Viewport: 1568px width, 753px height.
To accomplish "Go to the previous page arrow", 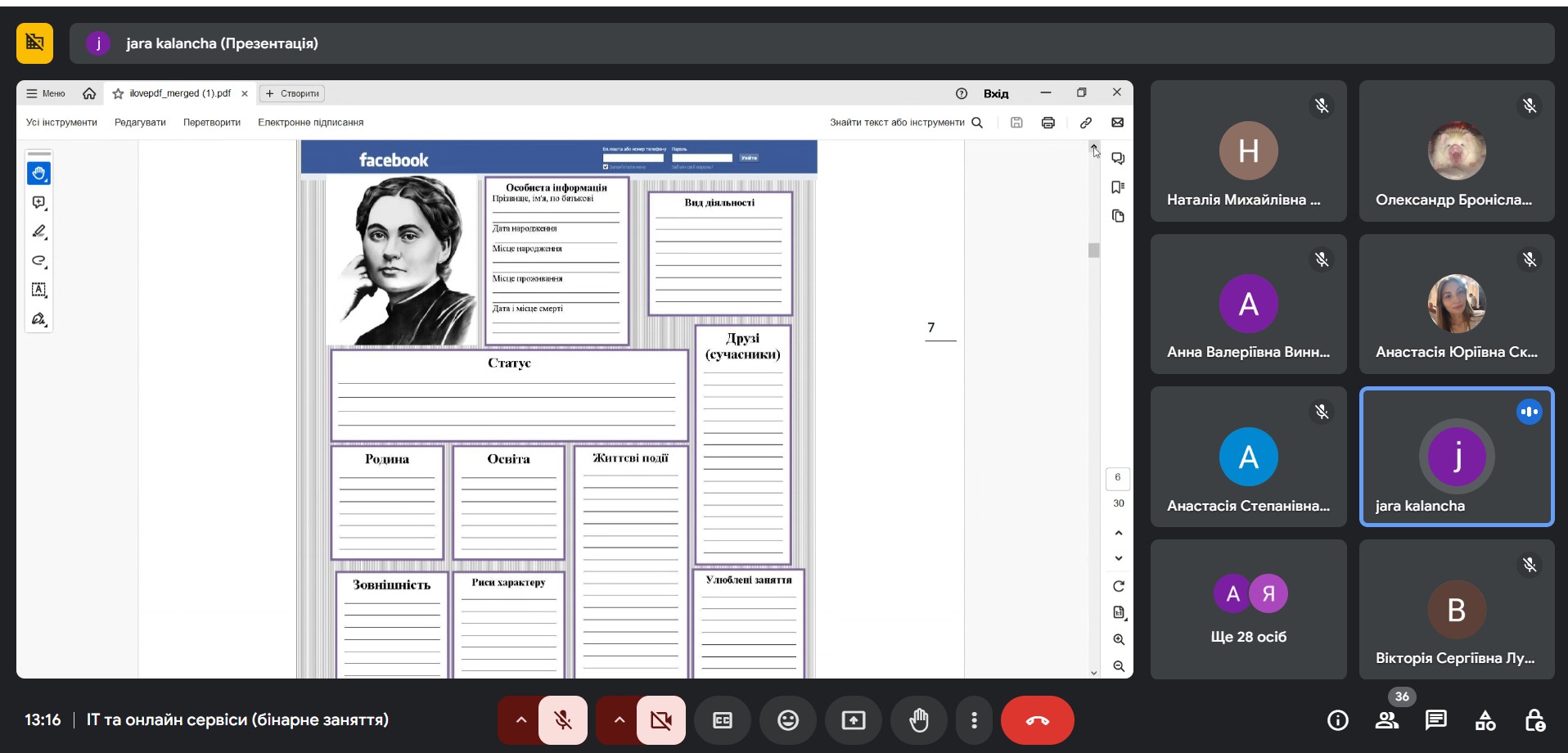I will pyautogui.click(x=1119, y=533).
